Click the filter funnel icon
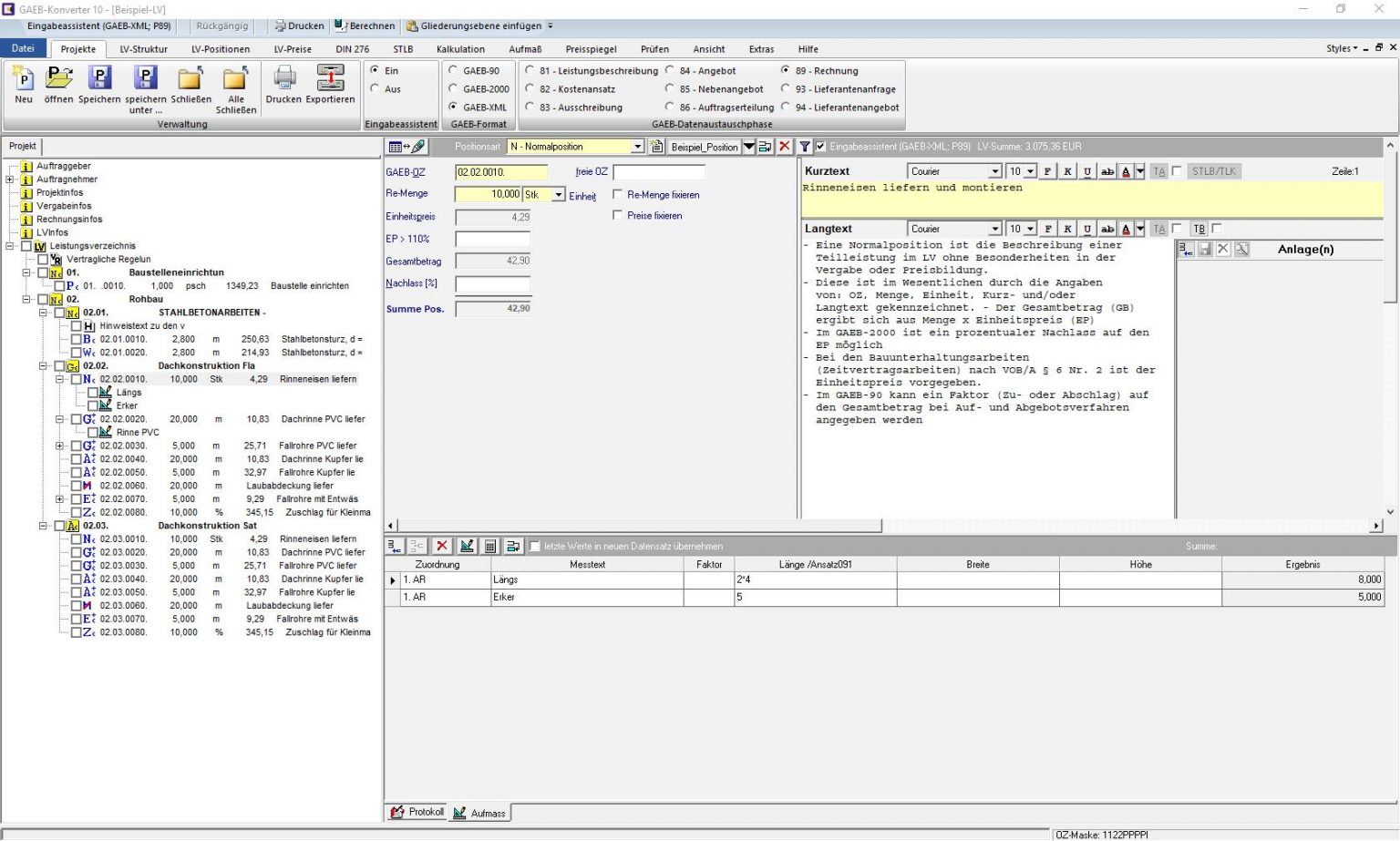The image size is (1400, 841). pos(805,147)
